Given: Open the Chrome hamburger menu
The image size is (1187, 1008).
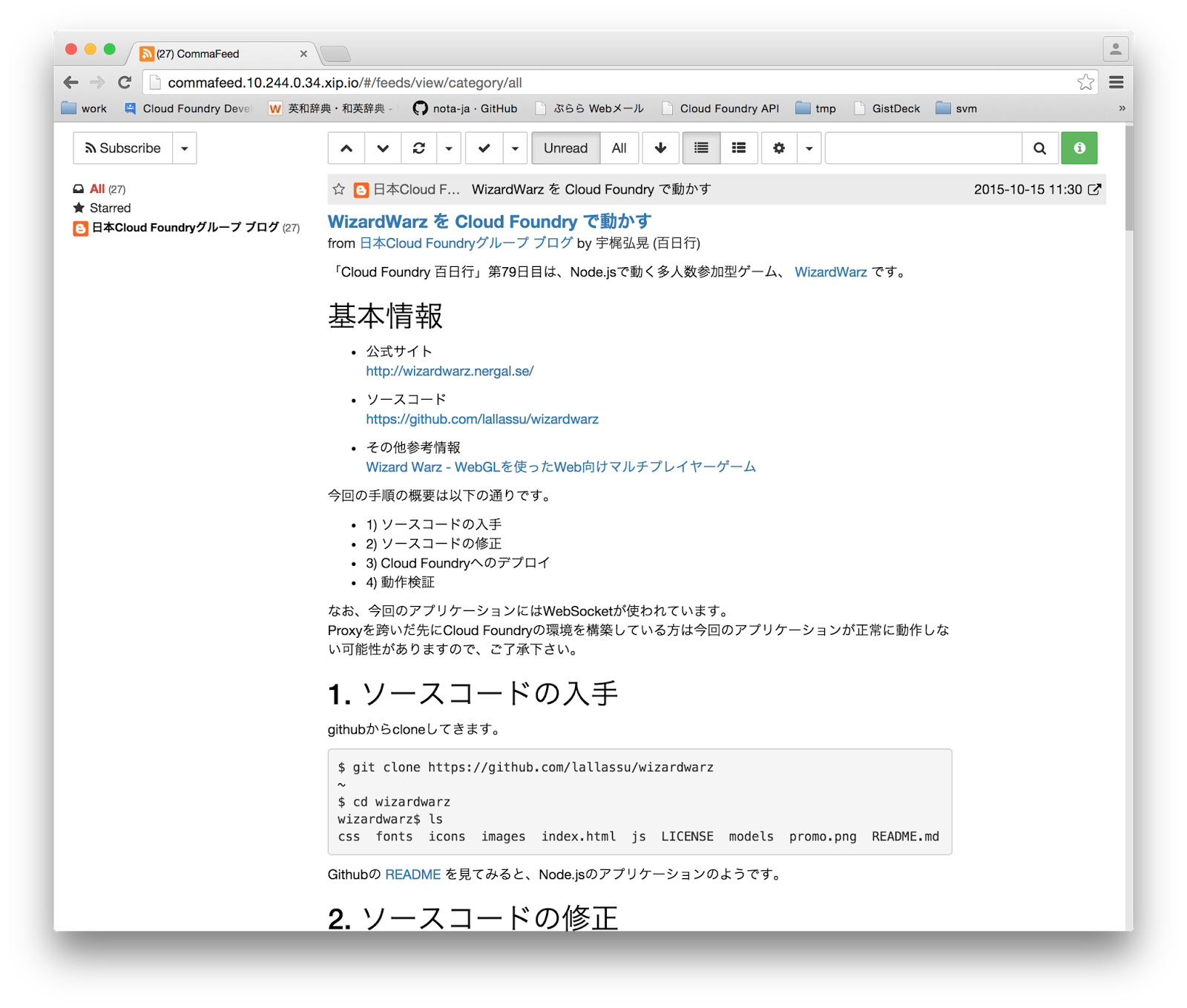Looking at the screenshot, I should point(1117,82).
